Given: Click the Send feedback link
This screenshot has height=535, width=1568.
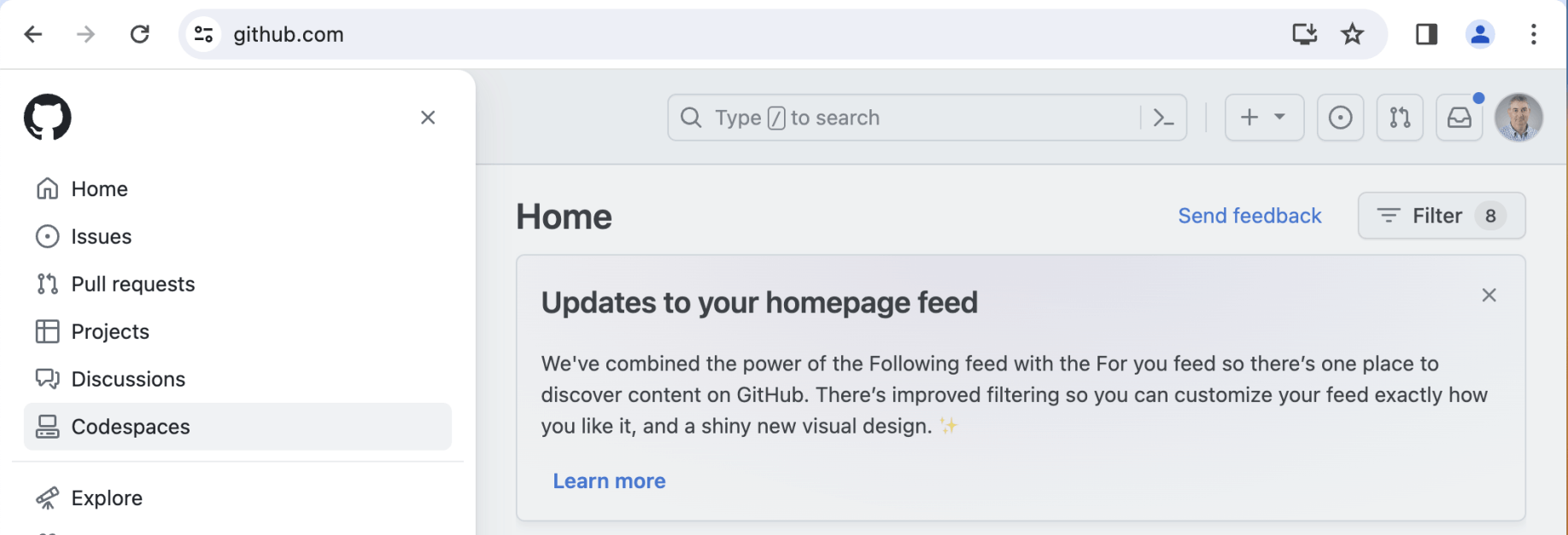Looking at the screenshot, I should click(1249, 216).
